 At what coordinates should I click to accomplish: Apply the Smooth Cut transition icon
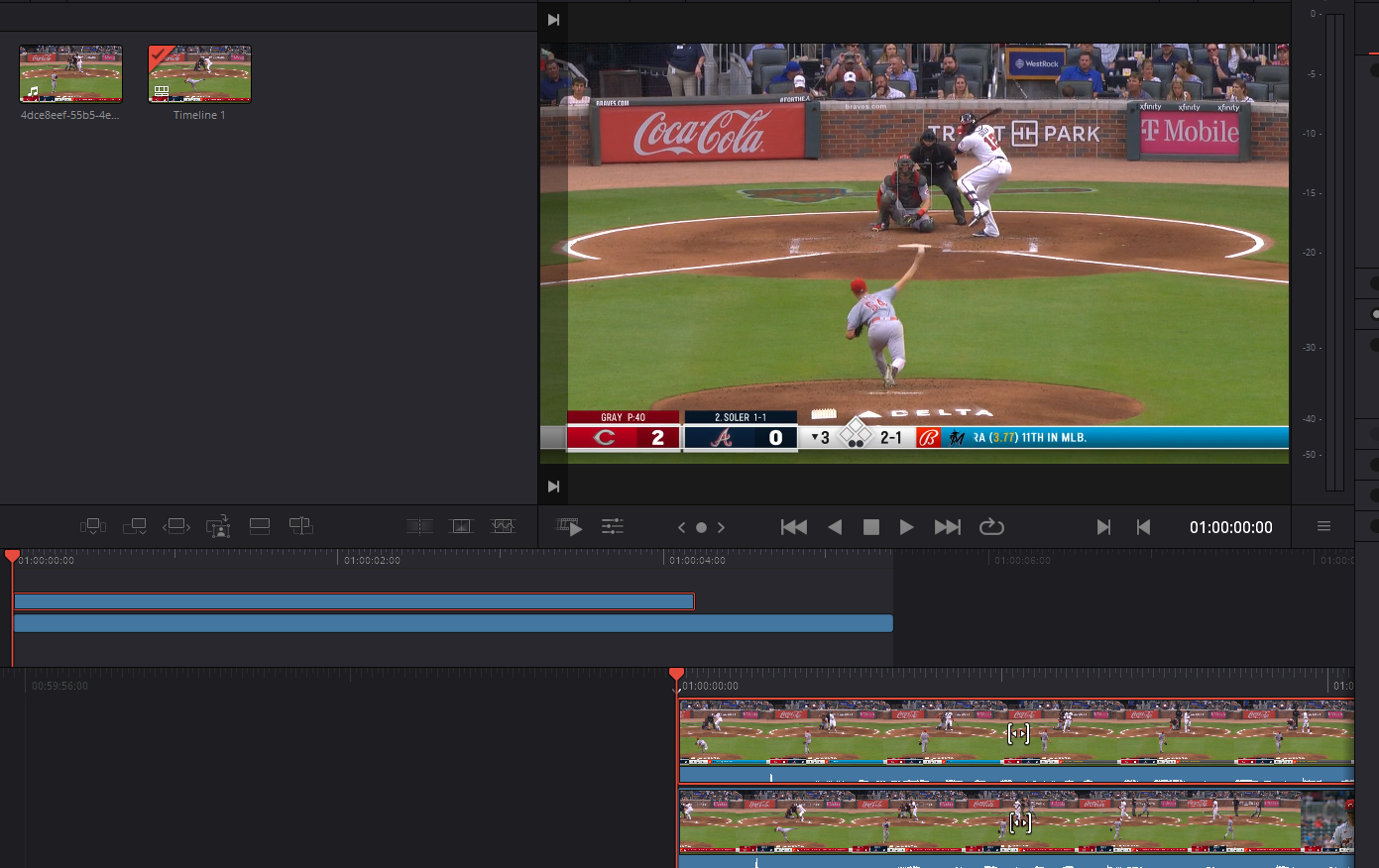503,526
